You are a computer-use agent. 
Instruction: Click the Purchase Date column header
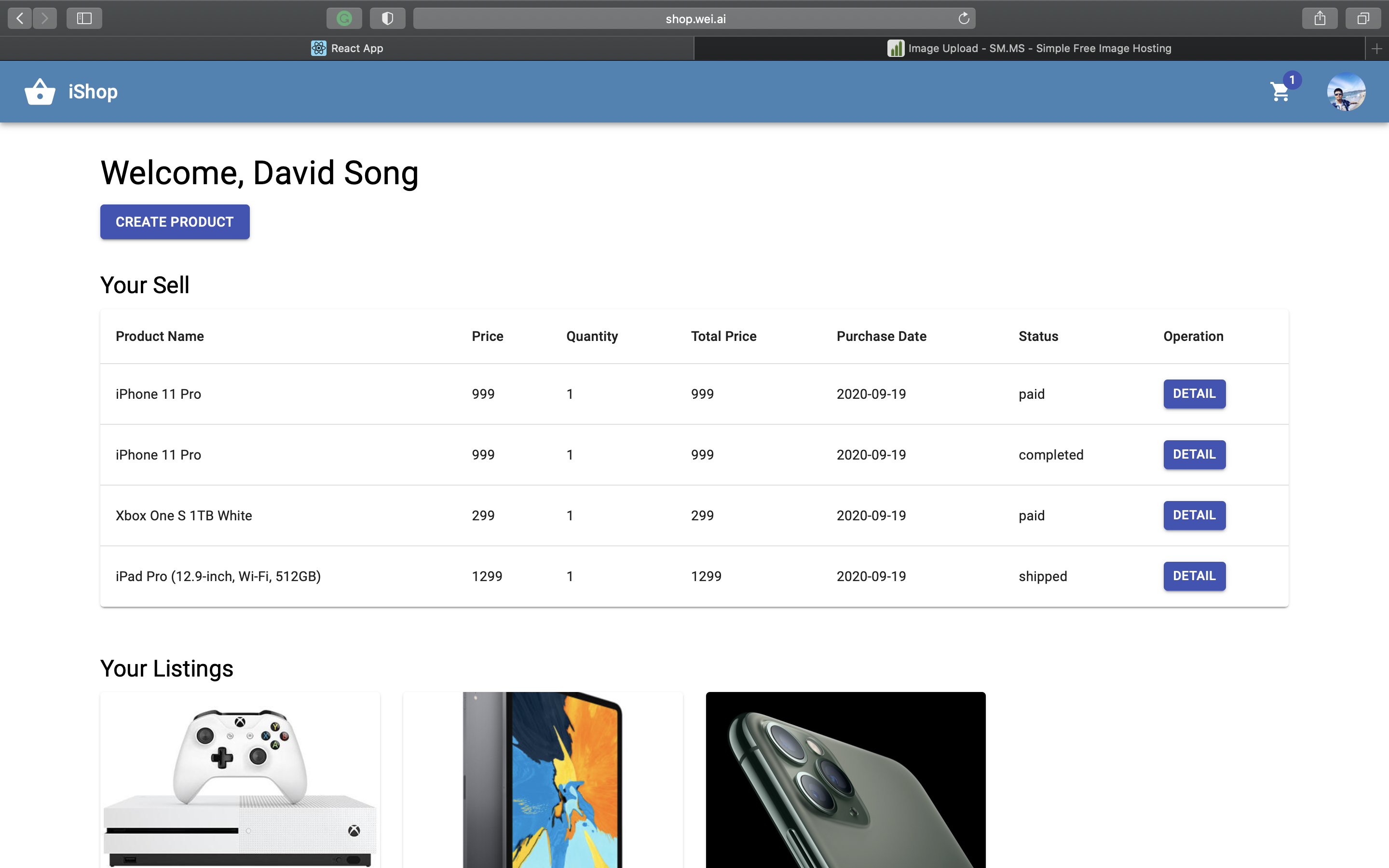tap(881, 337)
